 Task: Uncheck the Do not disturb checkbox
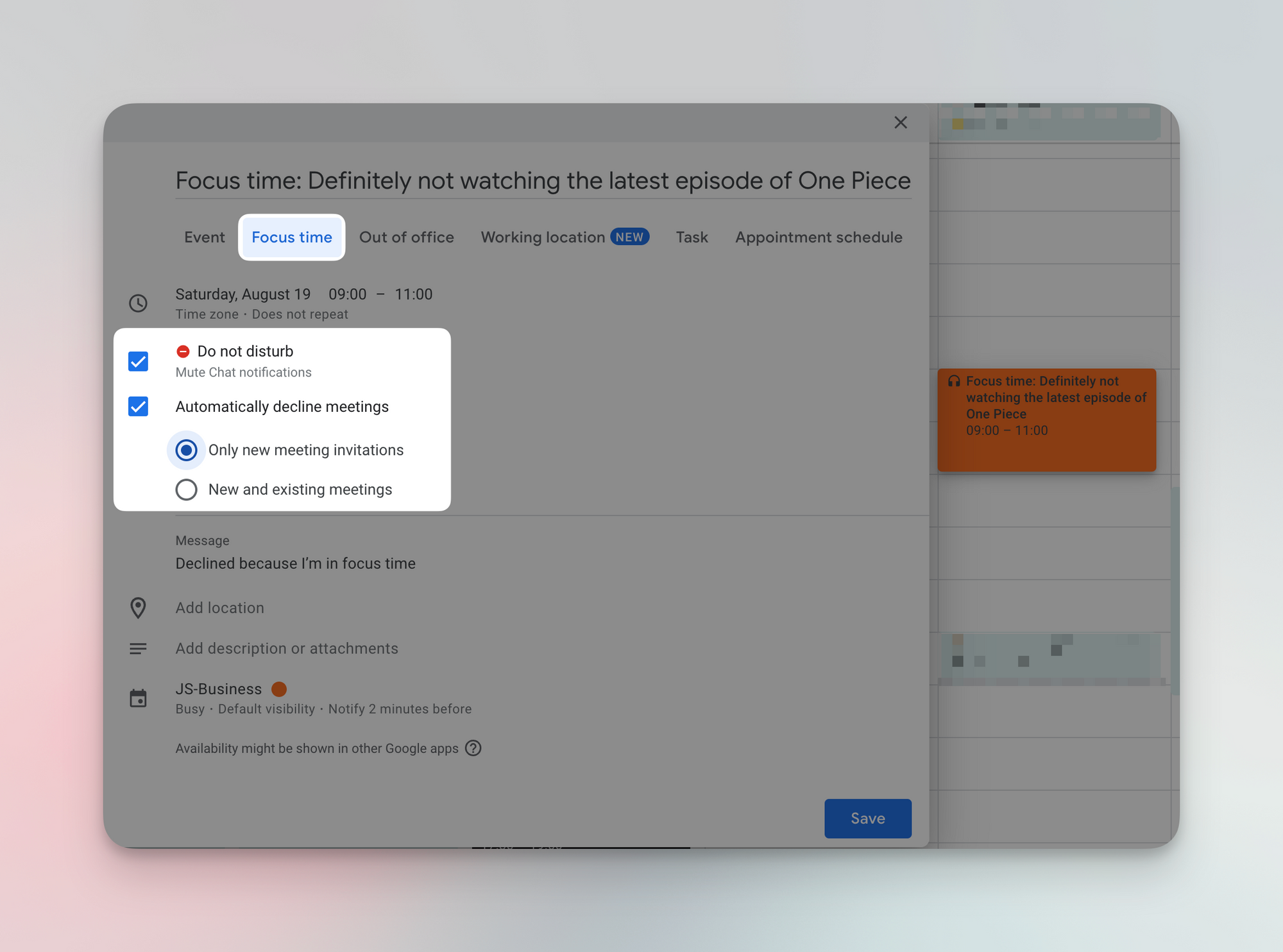(x=138, y=361)
